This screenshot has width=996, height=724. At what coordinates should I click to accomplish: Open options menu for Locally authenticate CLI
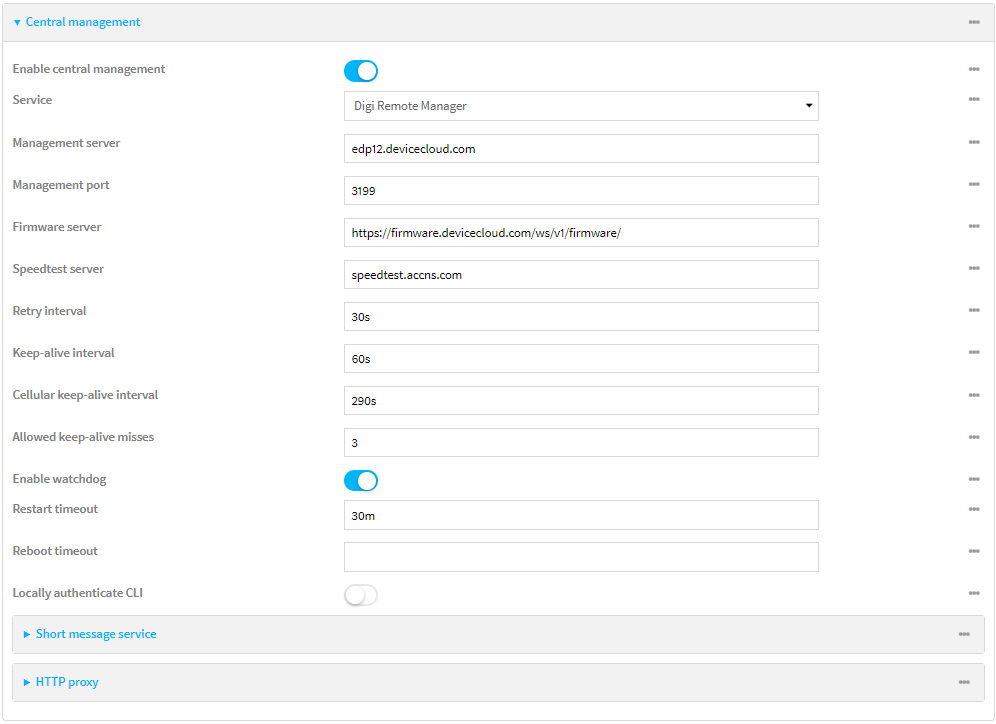974,592
